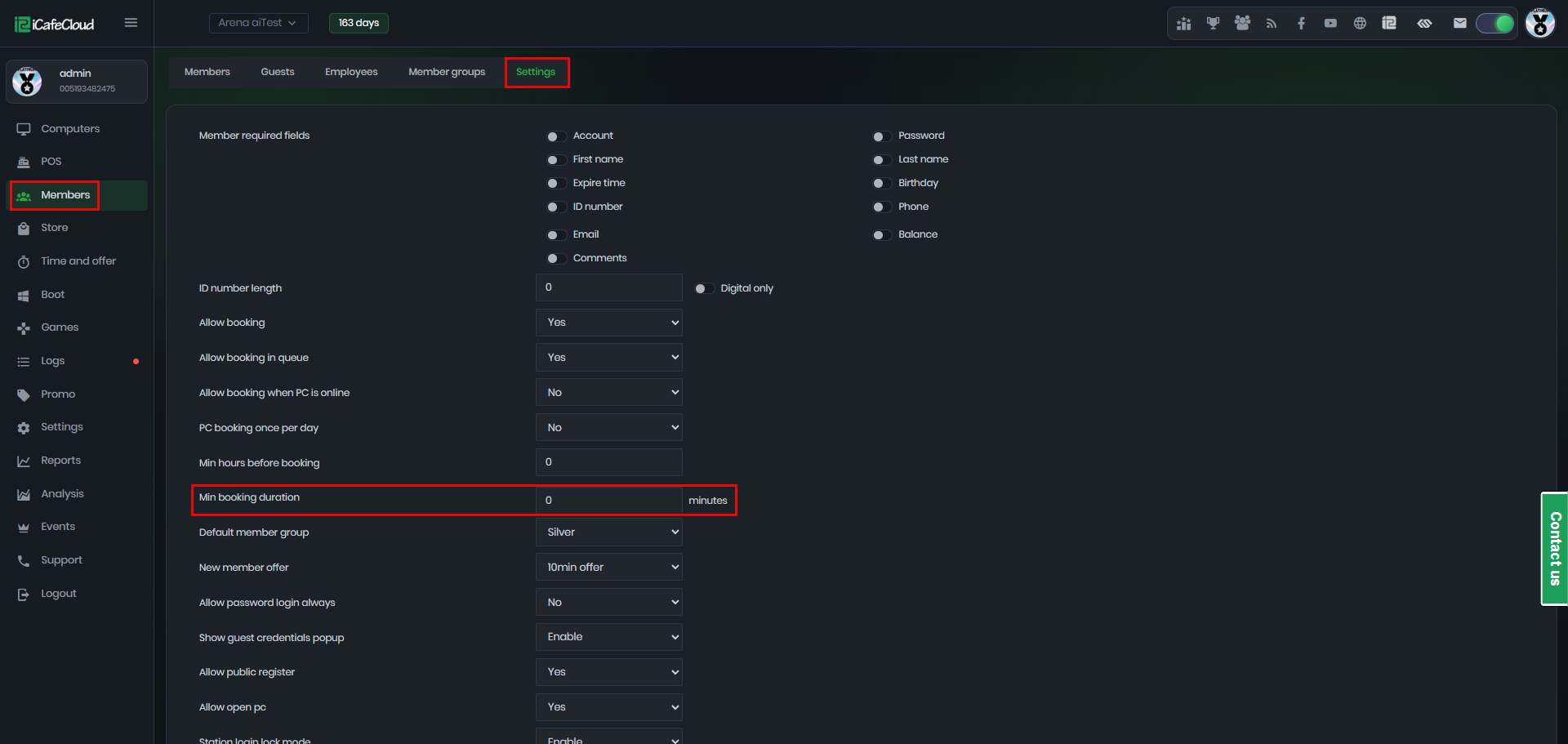The height and width of the screenshot is (744, 1568).
Task: Switch to the Guests tab
Action: 278,72
